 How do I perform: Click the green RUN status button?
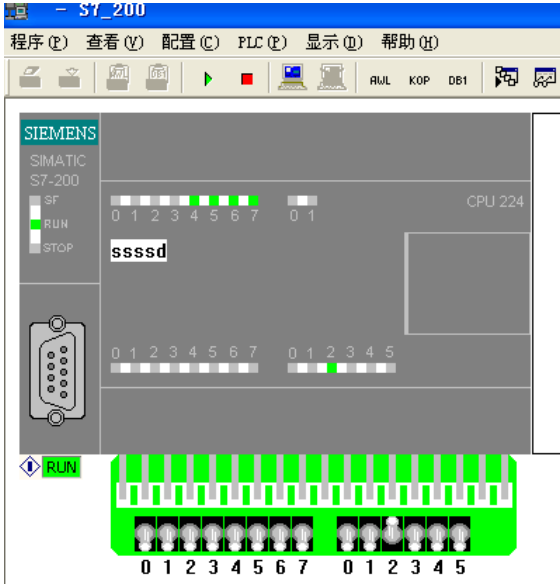click(61, 467)
